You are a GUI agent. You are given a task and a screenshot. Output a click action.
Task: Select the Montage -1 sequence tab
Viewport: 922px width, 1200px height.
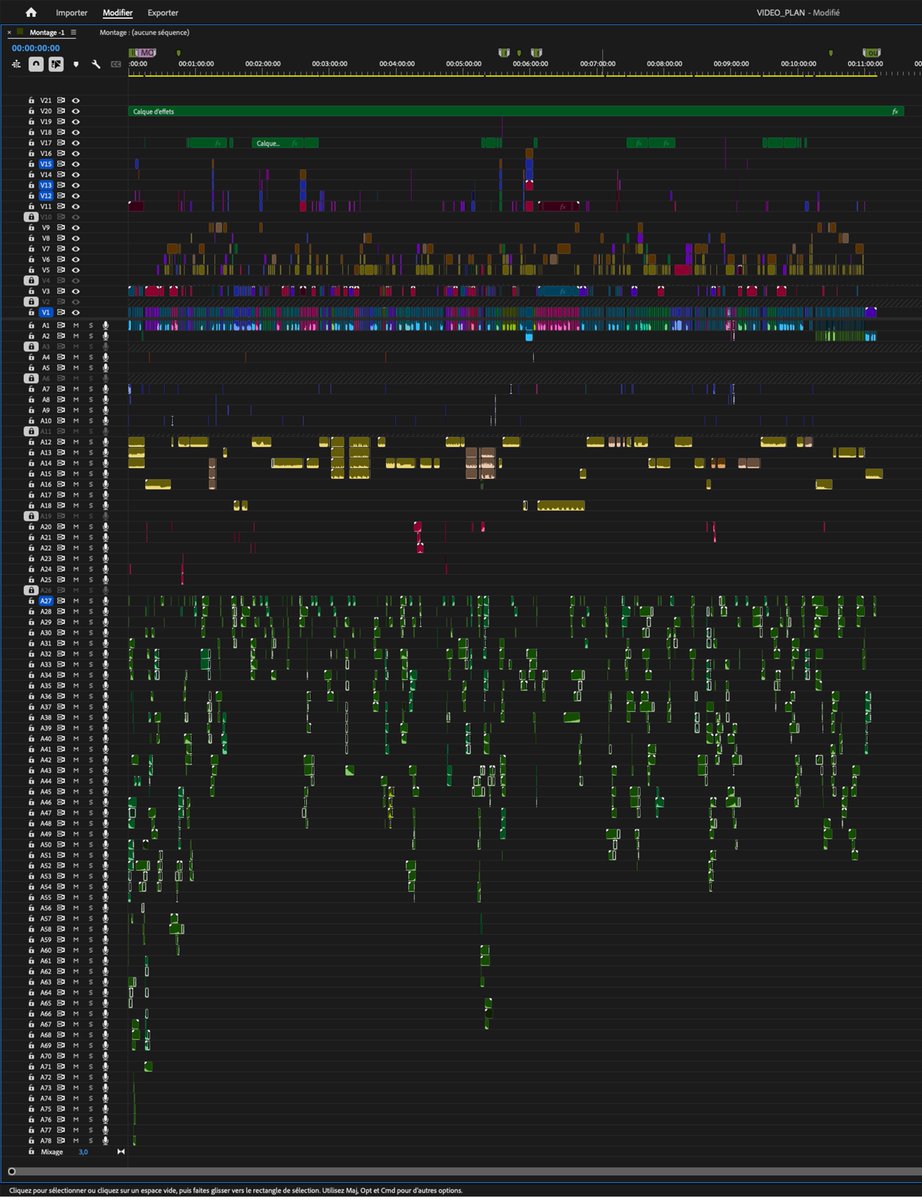[x=47, y=32]
